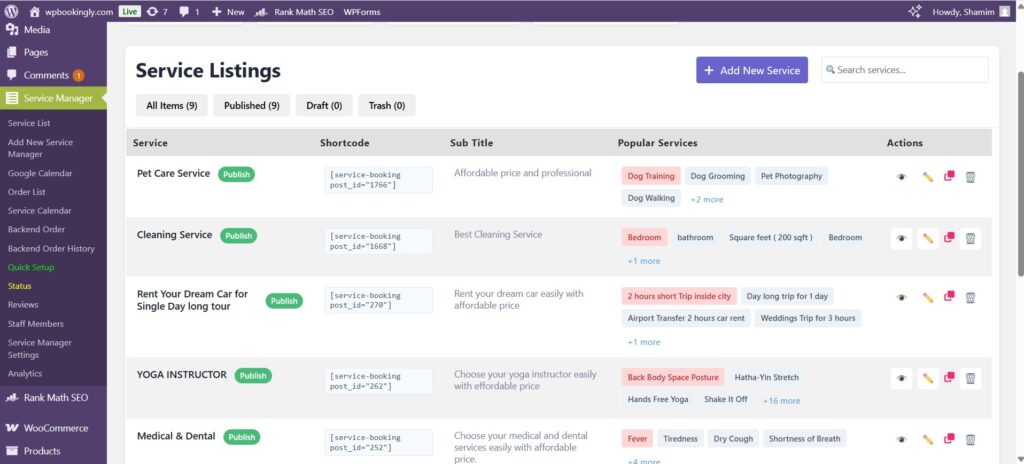Open the Quick Setup sidebar link
This screenshot has height=464, width=1024.
click(x=31, y=267)
